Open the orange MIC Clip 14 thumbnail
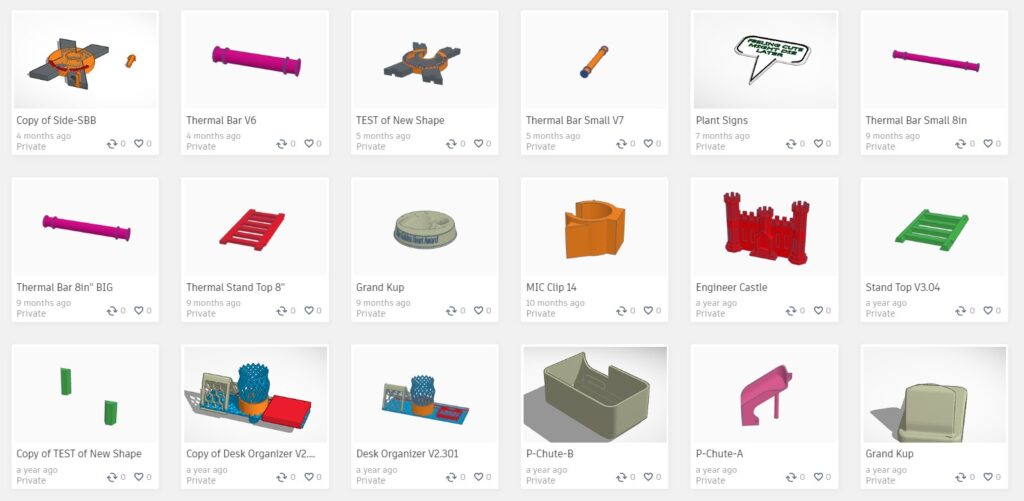Screen dimensions: 1024x501 tap(595, 227)
